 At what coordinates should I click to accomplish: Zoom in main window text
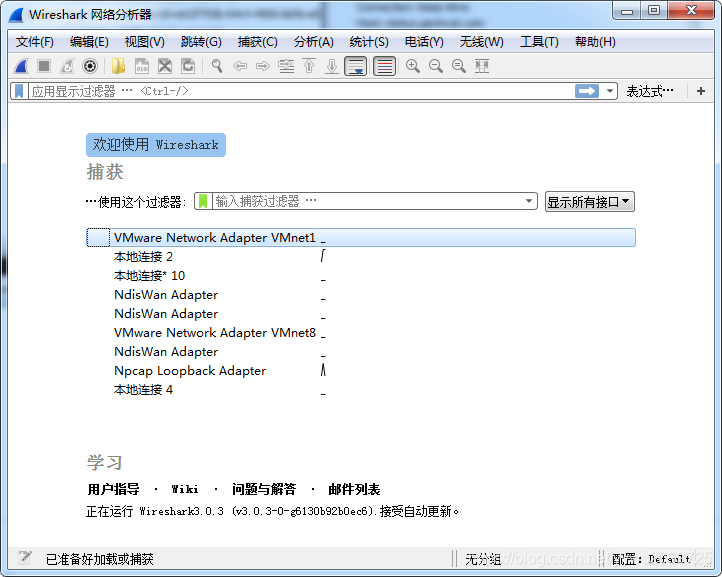pos(413,66)
